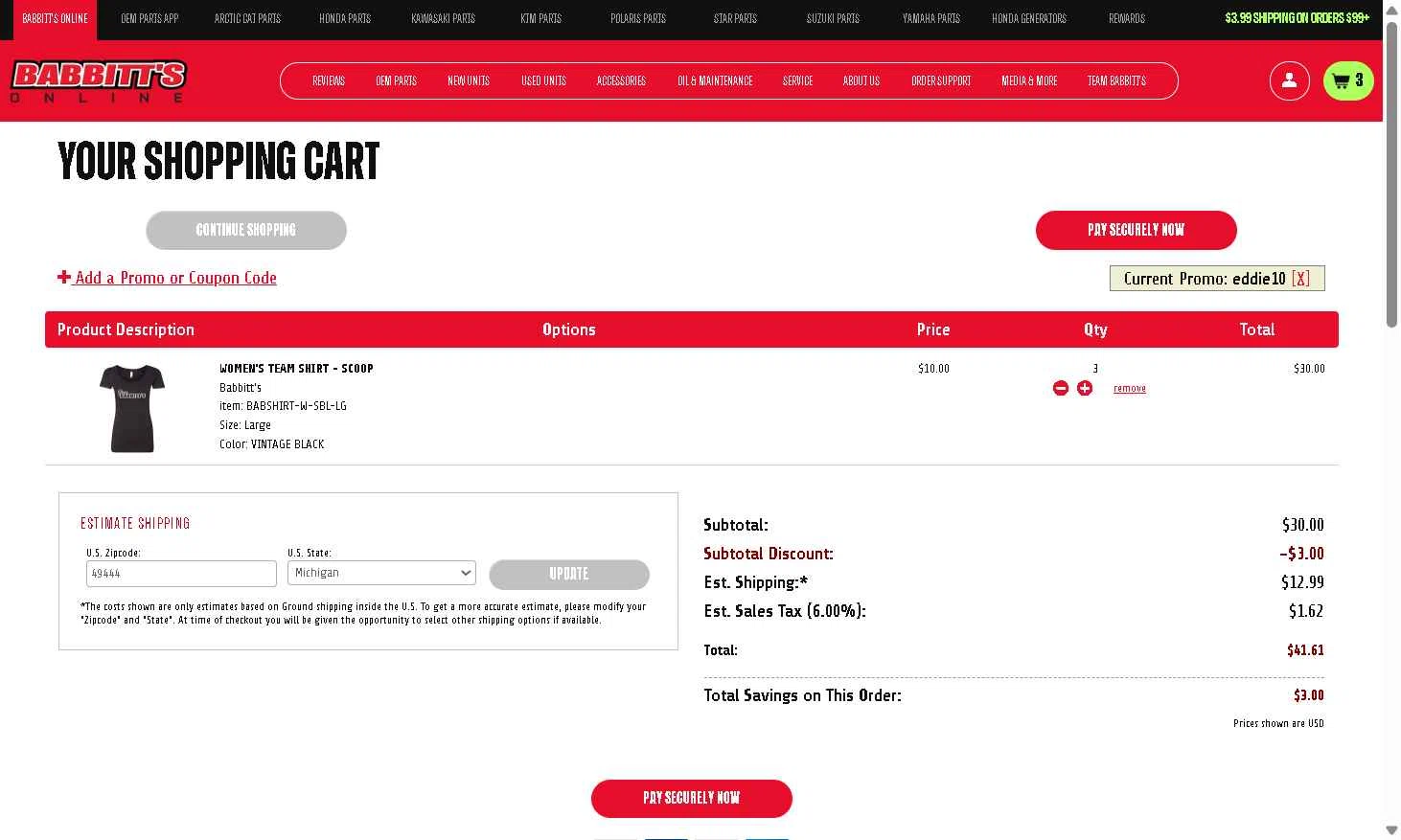Open Order Support in the main navigation
1401x840 pixels.
pyautogui.click(x=941, y=80)
